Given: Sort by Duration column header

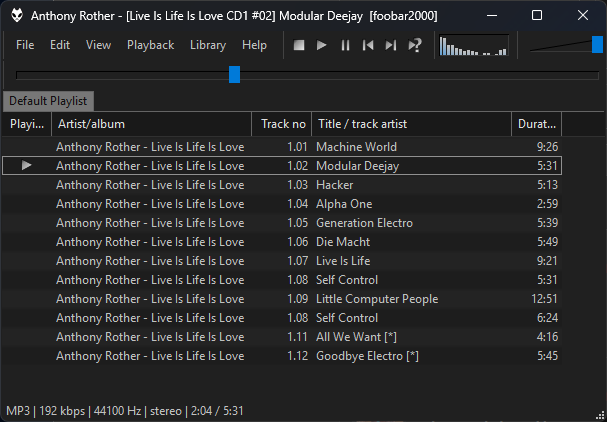Looking at the screenshot, I should pos(537,124).
